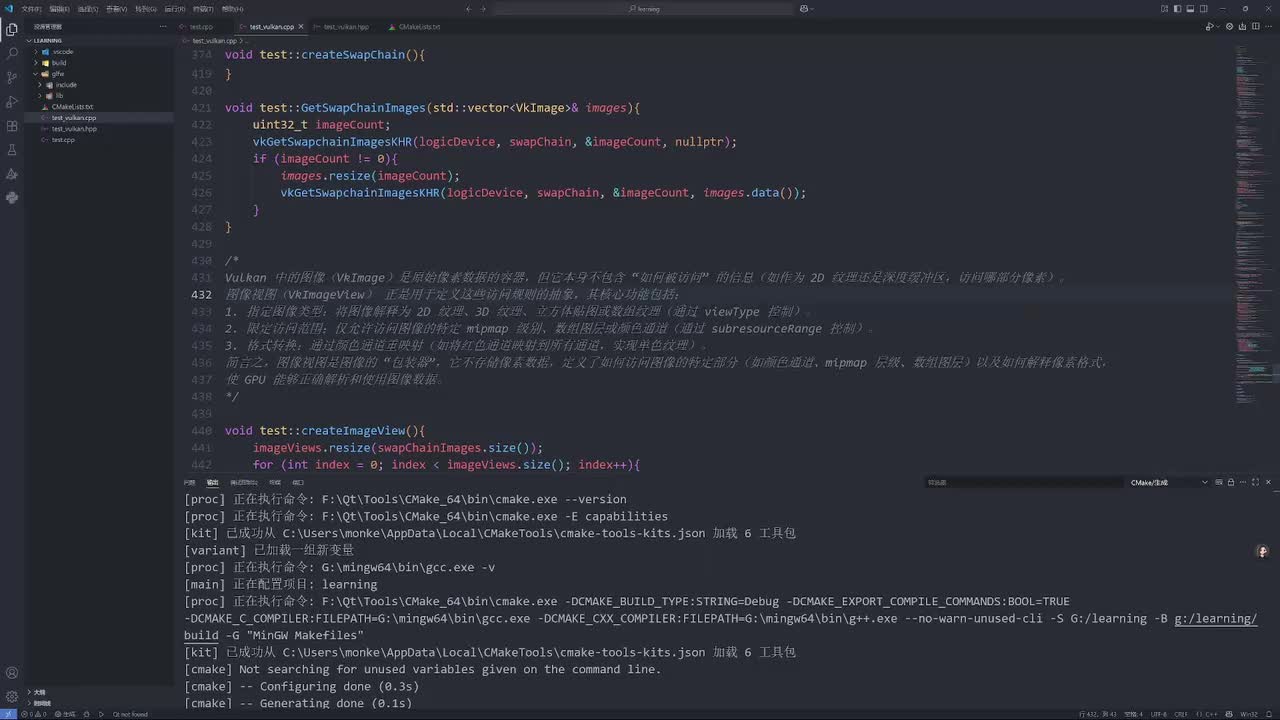
Task: Open more editor actions ellipsis
Action: tap(1269, 27)
